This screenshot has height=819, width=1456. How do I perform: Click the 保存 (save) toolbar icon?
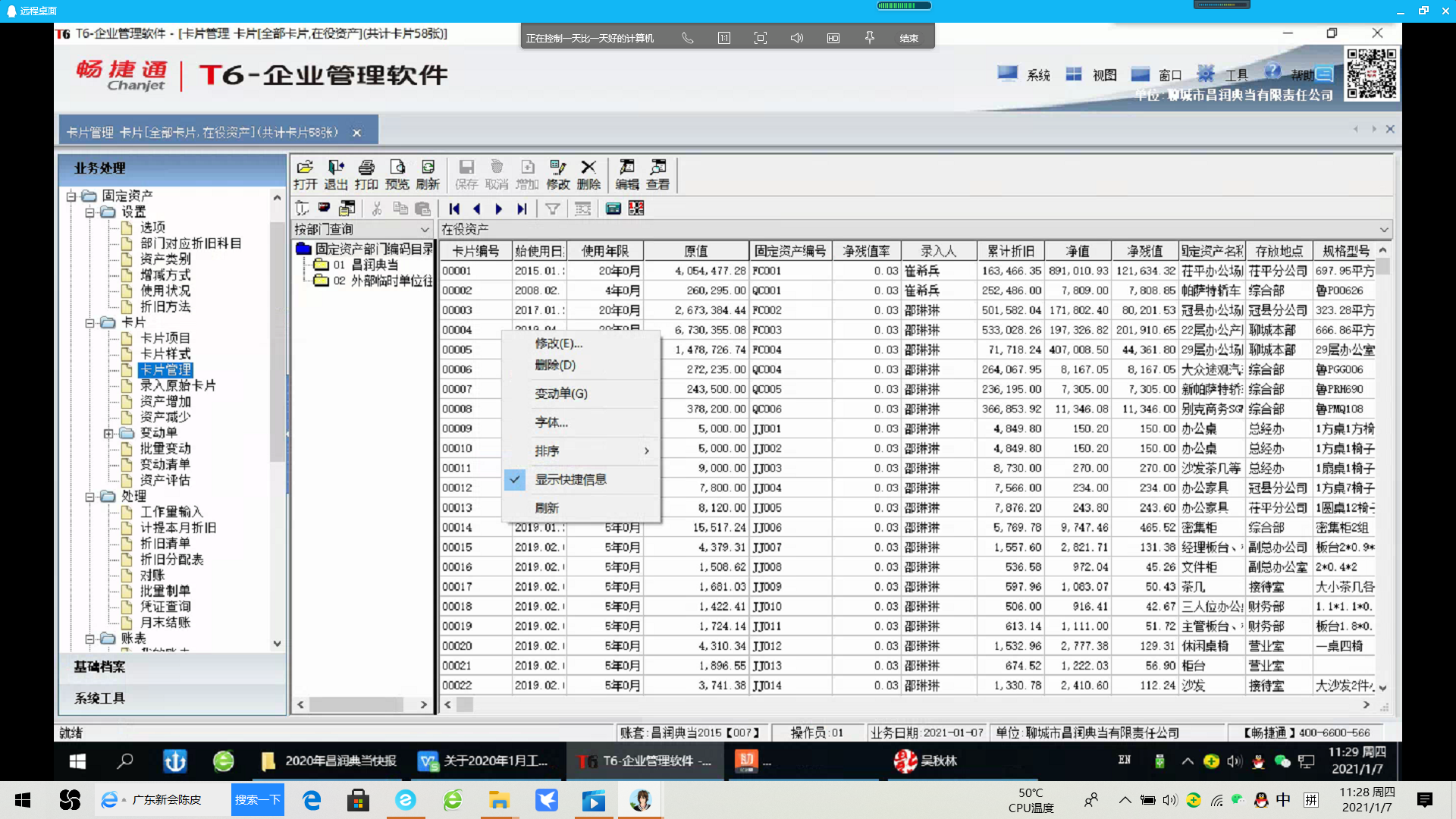pos(466,174)
